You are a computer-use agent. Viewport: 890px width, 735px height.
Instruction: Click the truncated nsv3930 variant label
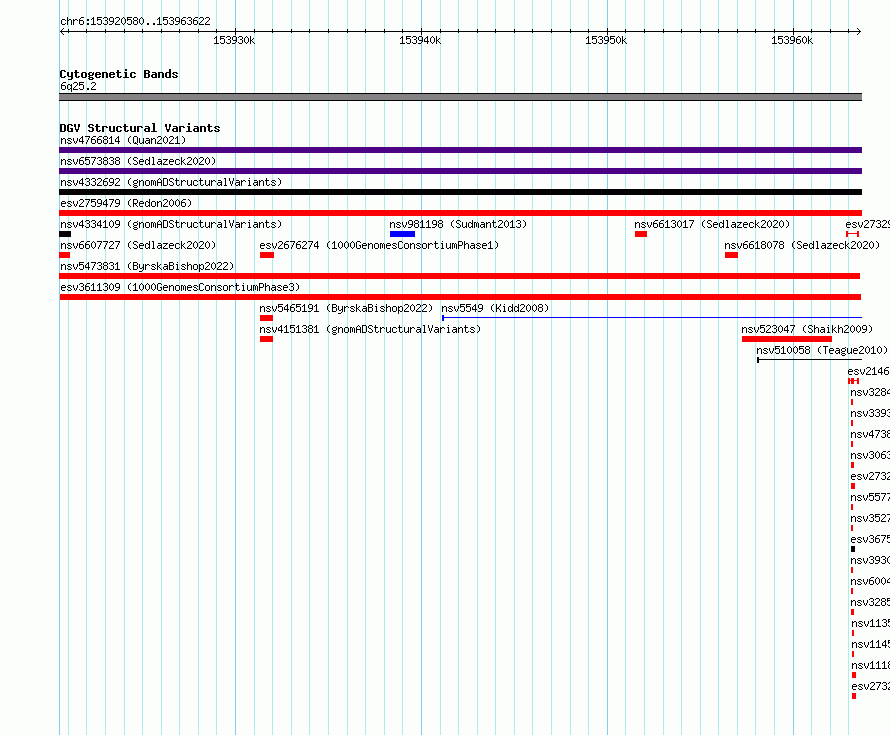(870, 560)
